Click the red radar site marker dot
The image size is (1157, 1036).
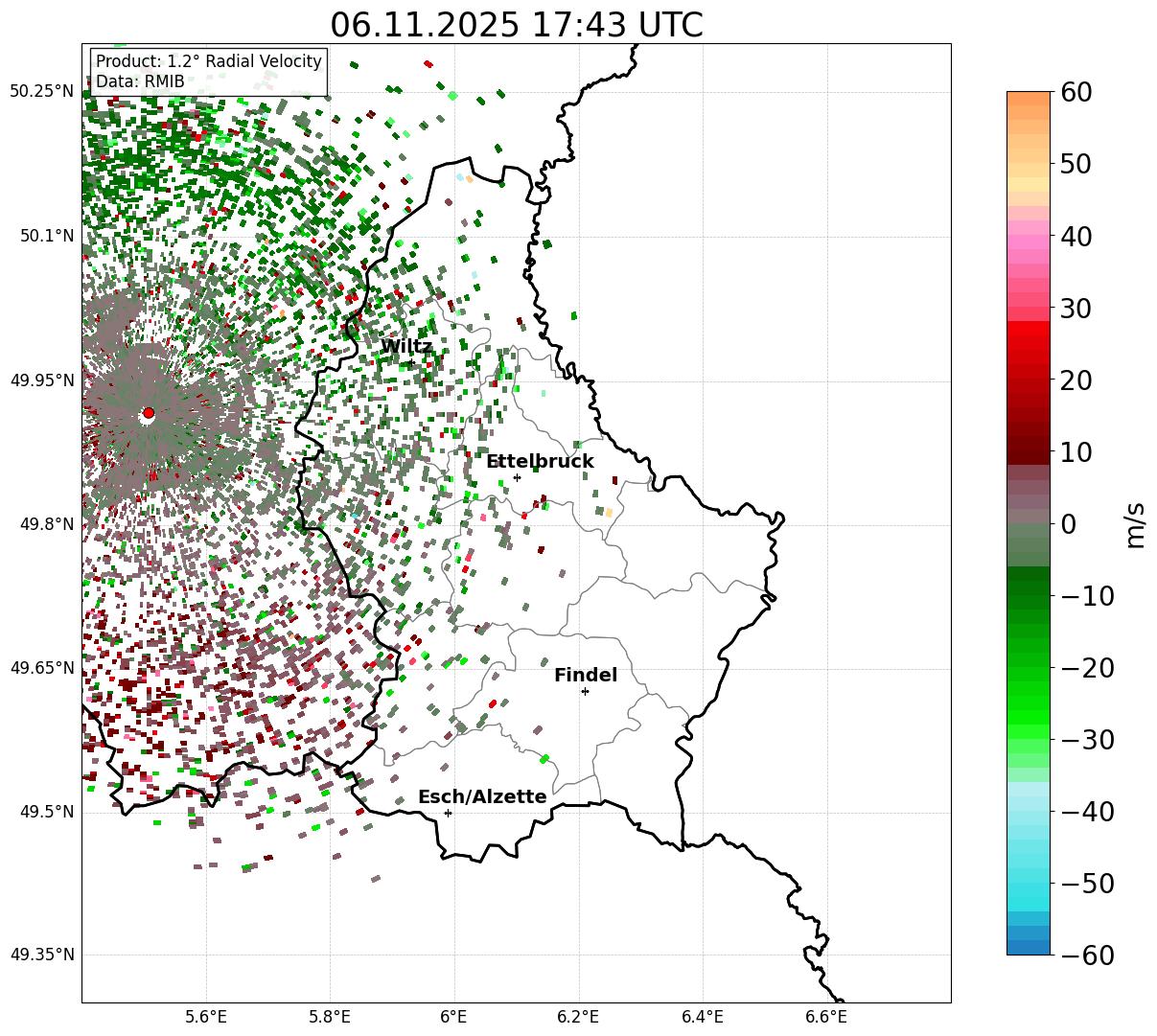click(x=148, y=413)
